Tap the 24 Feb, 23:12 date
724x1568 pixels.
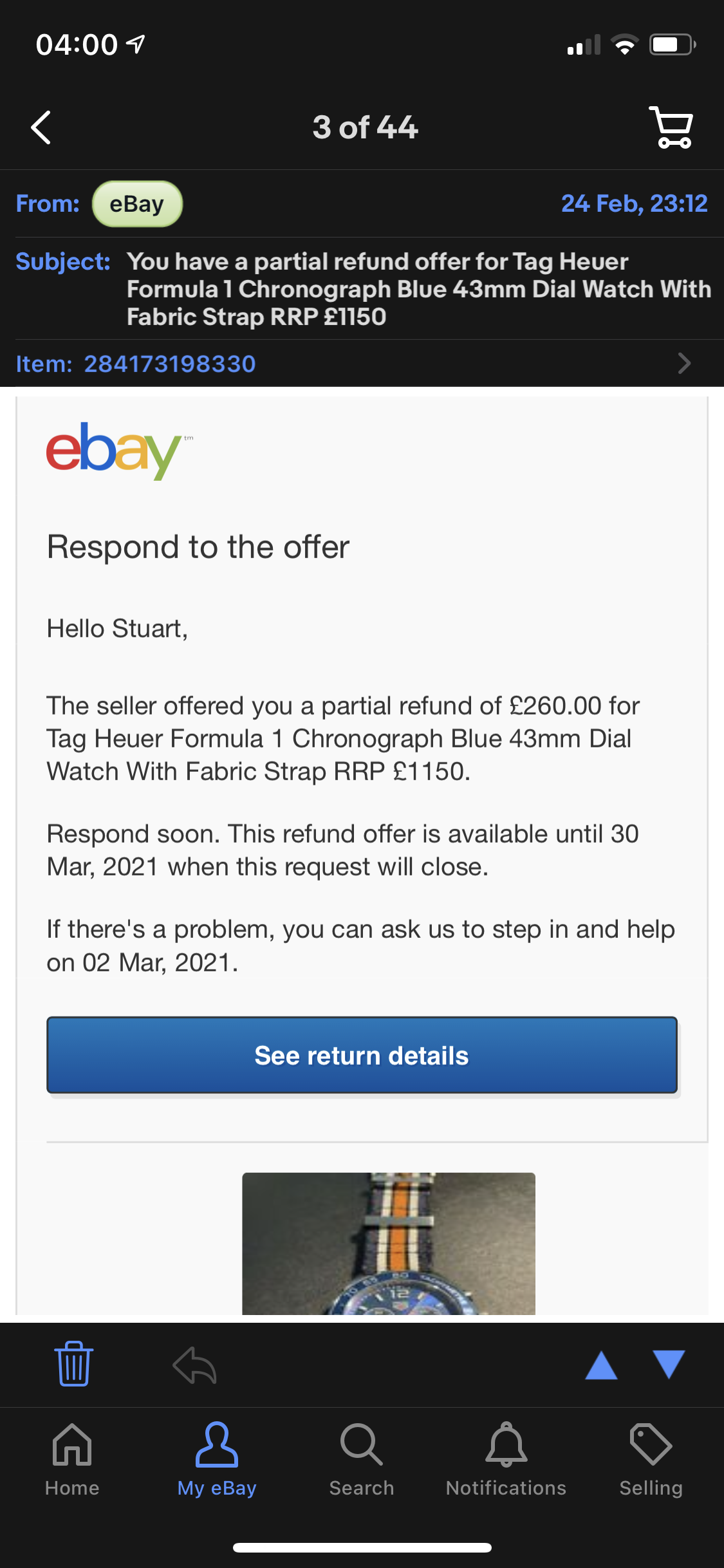coord(635,203)
